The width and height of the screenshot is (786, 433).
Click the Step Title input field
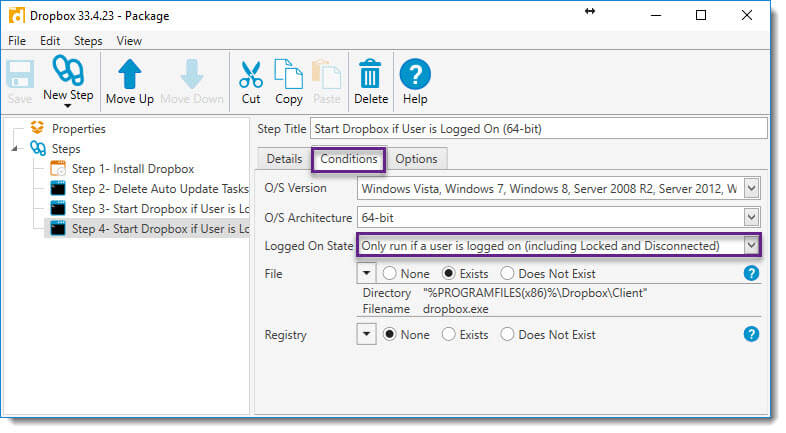[539, 129]
